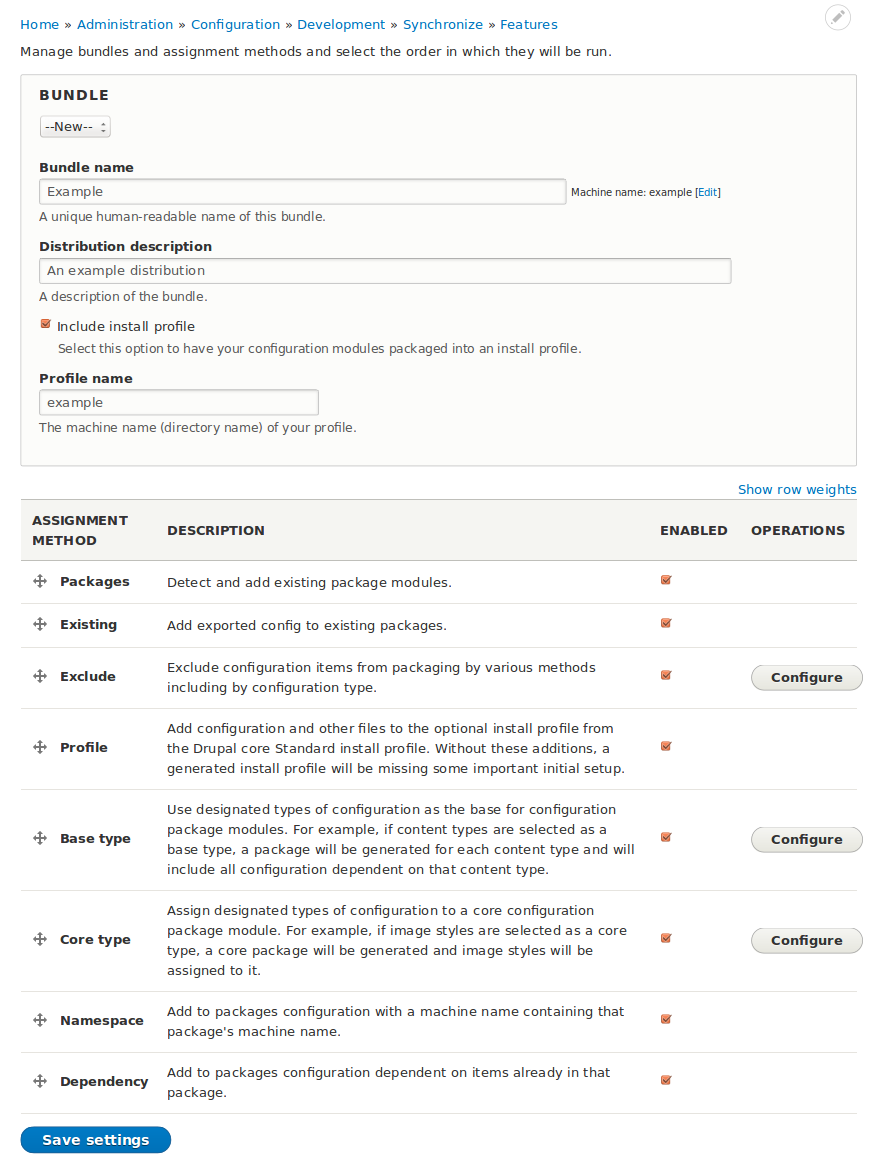Disable the Dependency assignment method checkbox

666,1080
